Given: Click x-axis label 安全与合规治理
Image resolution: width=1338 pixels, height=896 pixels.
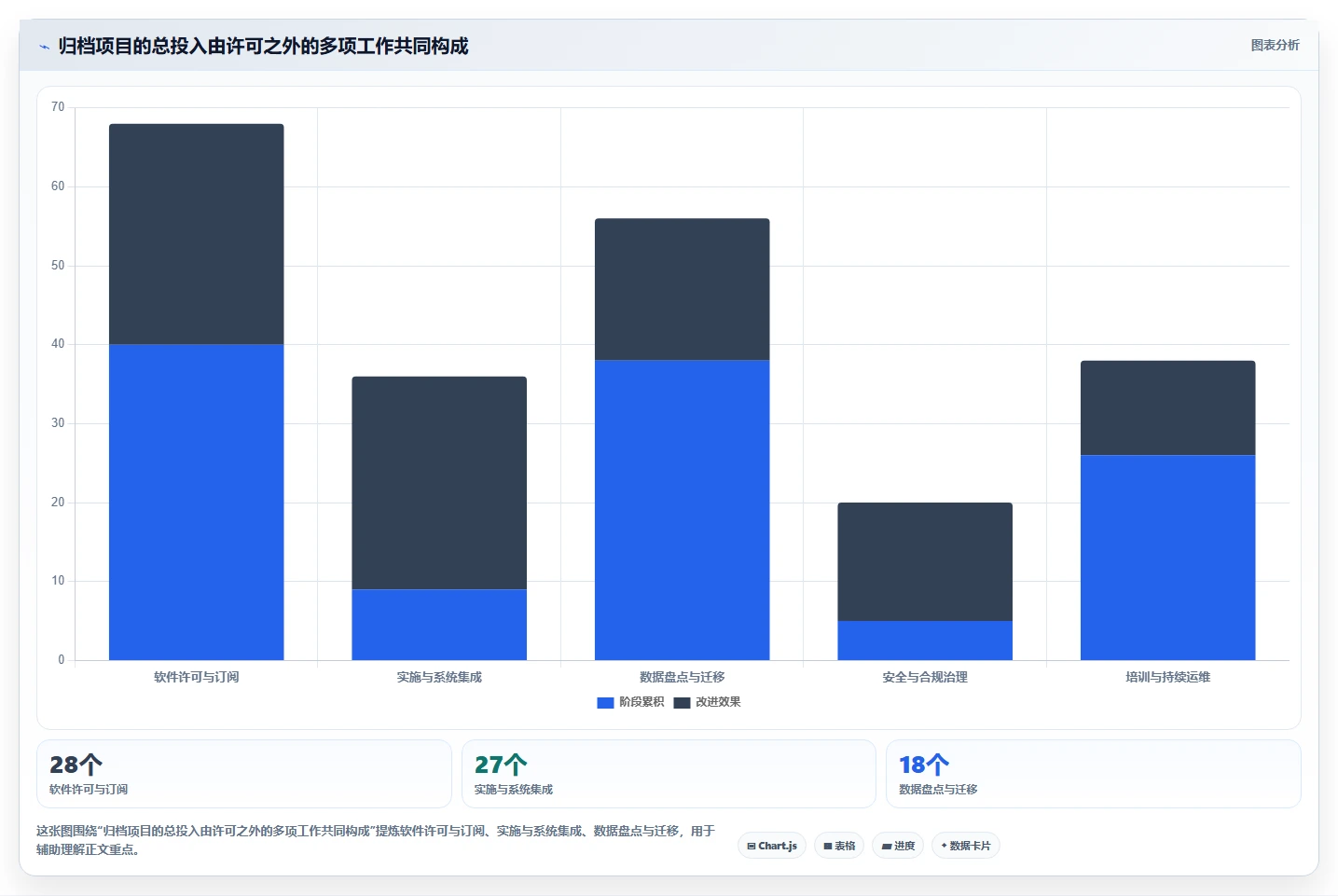Looking at the screenshot, I should coord(925,677).
